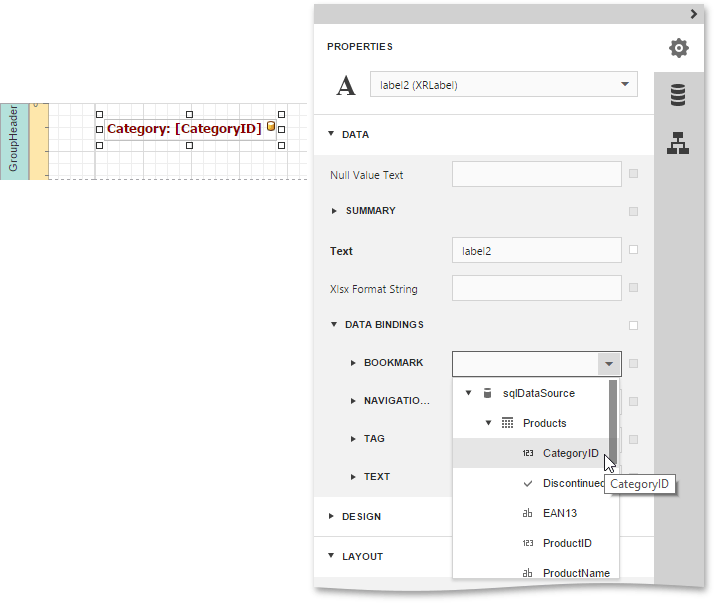The height and width of the screenshot is (603, 714).
Task: Expand the TAG binding
Action: click(x=353, y=439)
